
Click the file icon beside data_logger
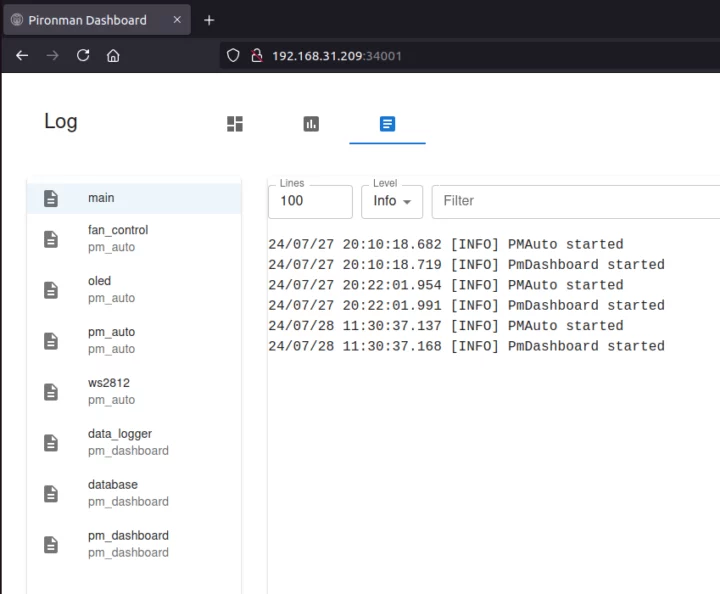coord(51,442)
